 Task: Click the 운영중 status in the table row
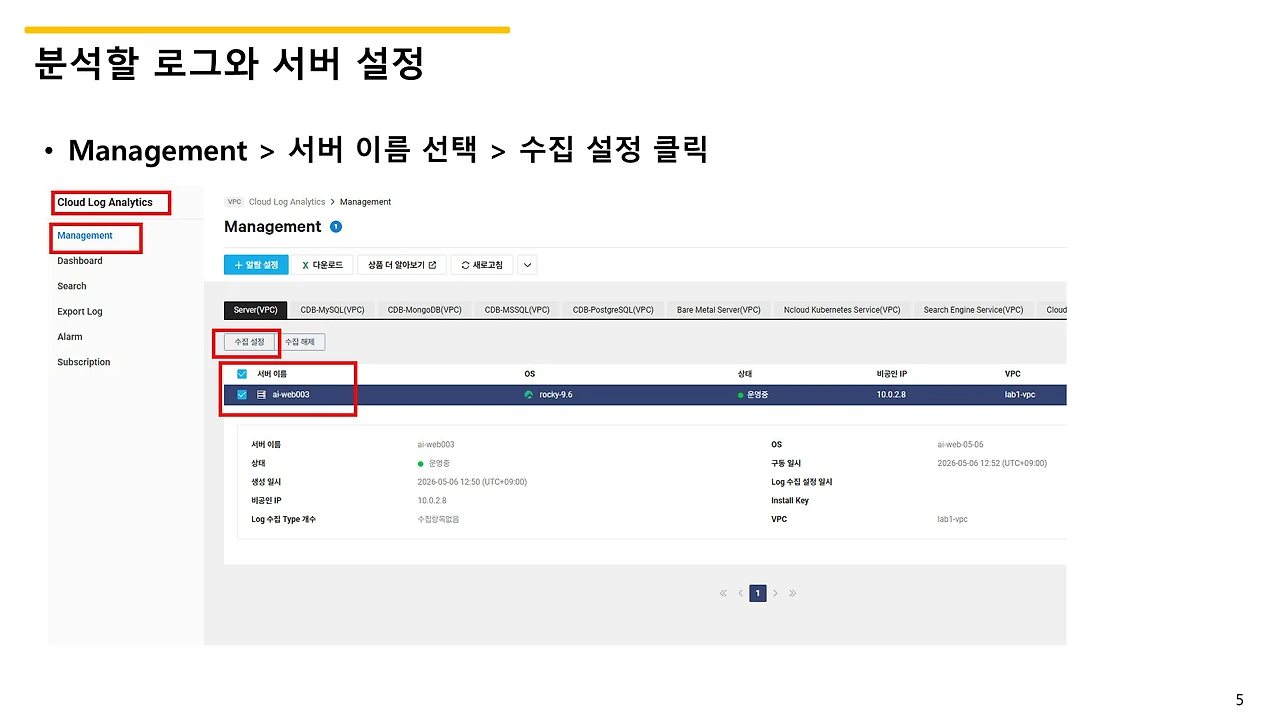tap(758, 395)
